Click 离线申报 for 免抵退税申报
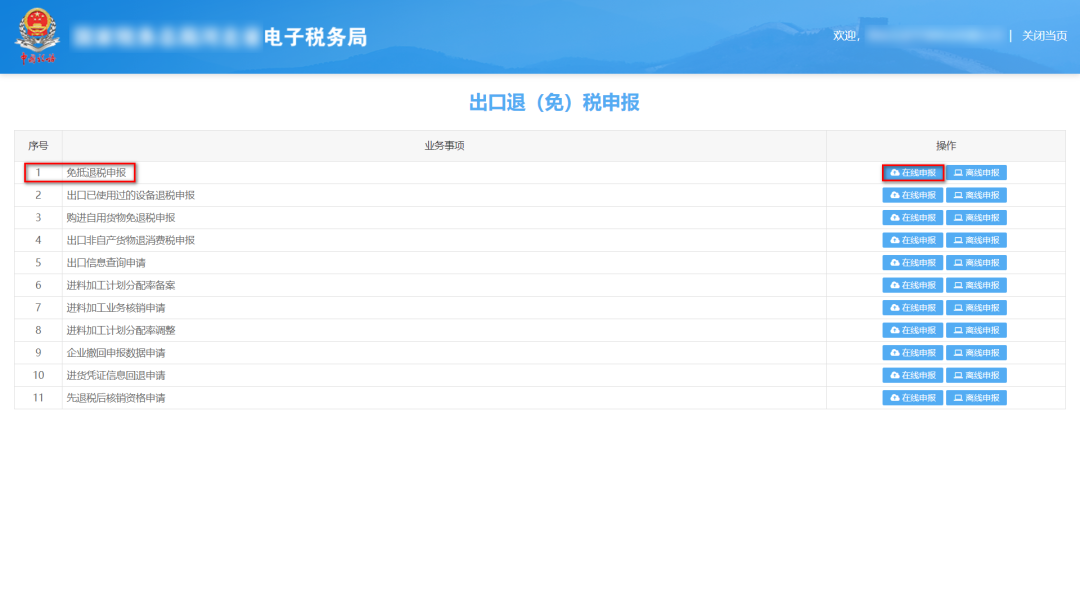The image size is (1080, 608). click(x=976, y=173)
